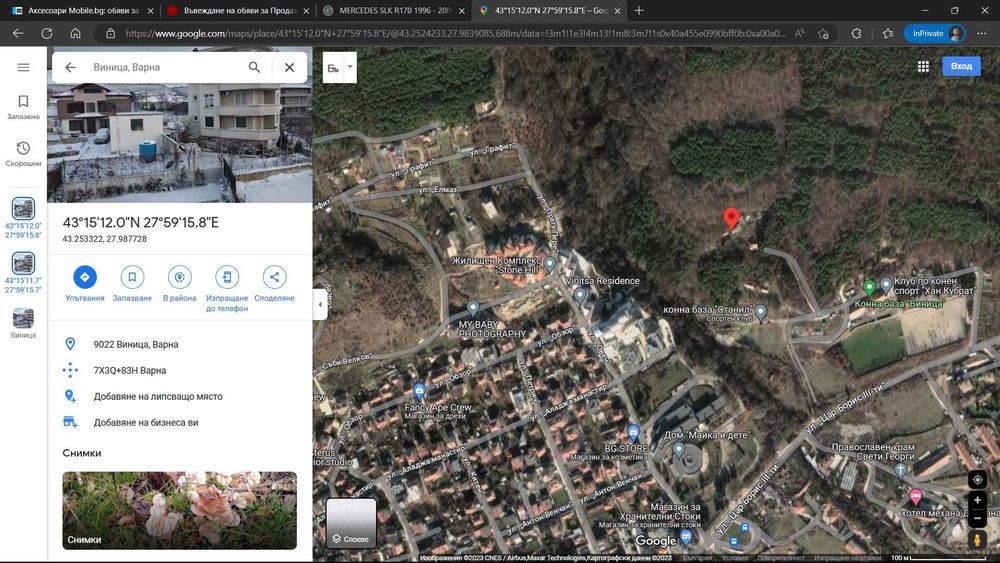
Task: Open the Google apps grid
Action: [923, 66]
